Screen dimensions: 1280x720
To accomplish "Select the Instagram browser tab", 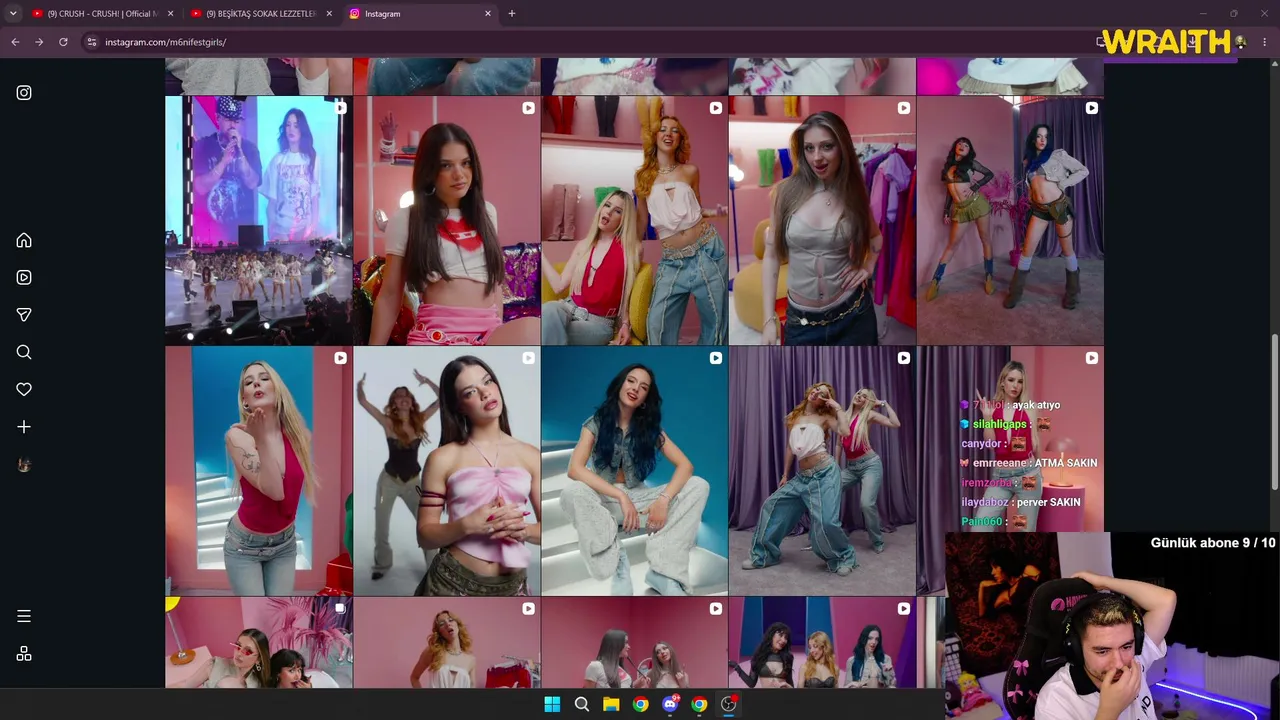I will coord(420,14).
